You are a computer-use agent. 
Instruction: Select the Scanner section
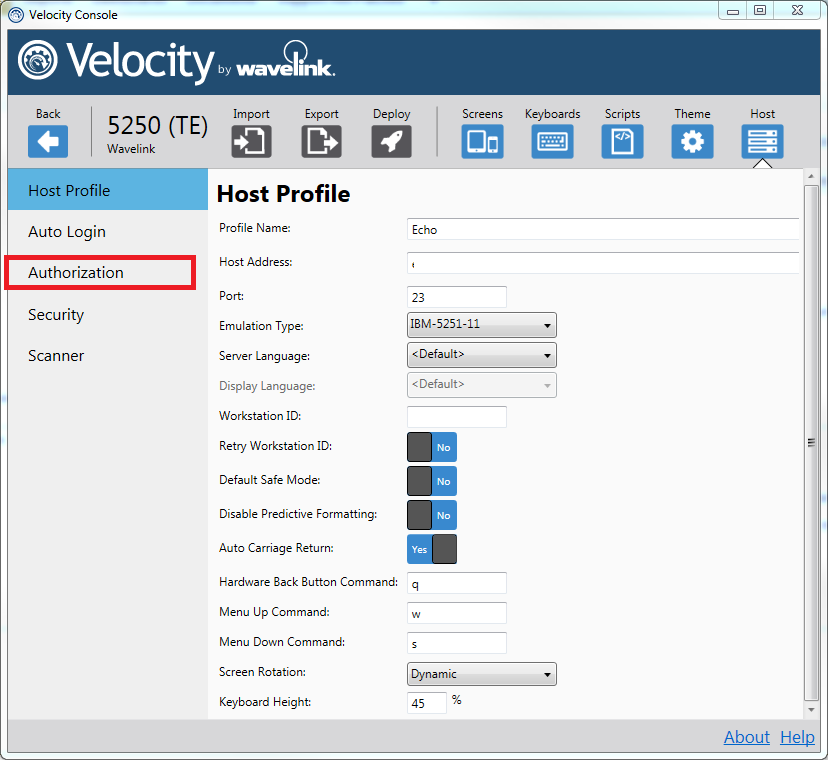55,355
